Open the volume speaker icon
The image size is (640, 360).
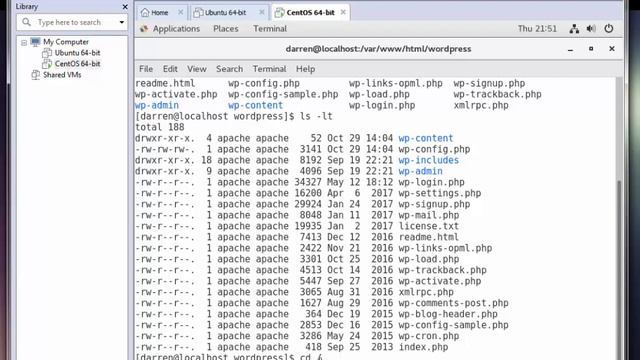point(591,29)
